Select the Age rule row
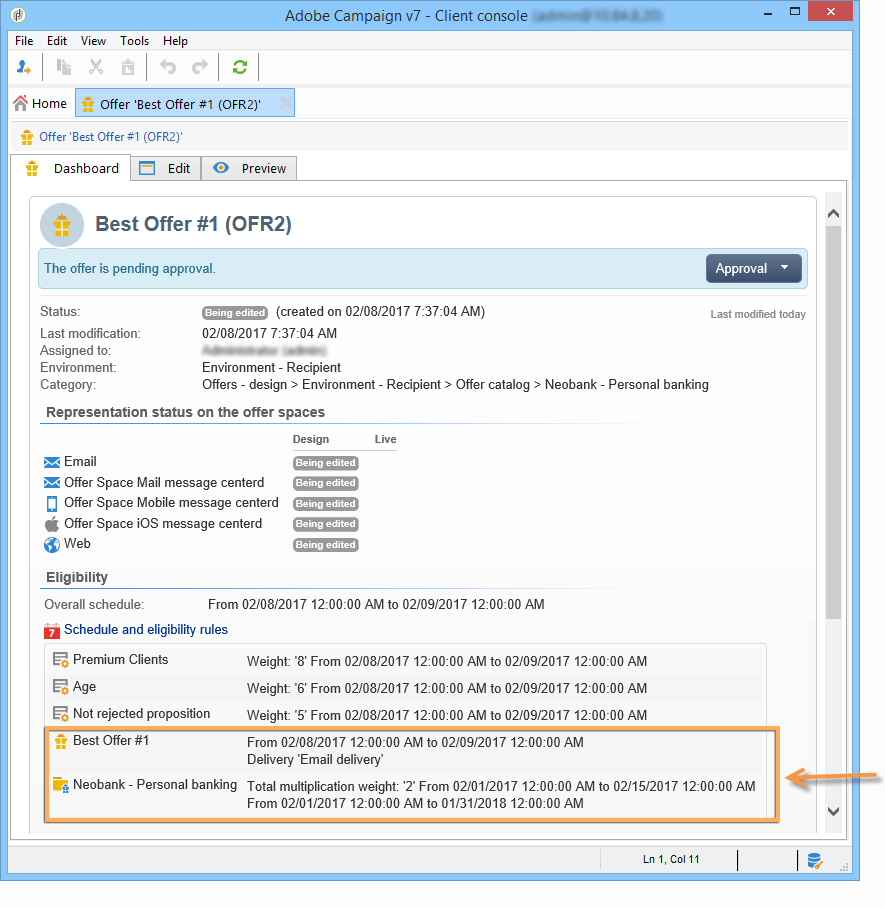This screenshot has height=908, width=885. coord(405,687)
